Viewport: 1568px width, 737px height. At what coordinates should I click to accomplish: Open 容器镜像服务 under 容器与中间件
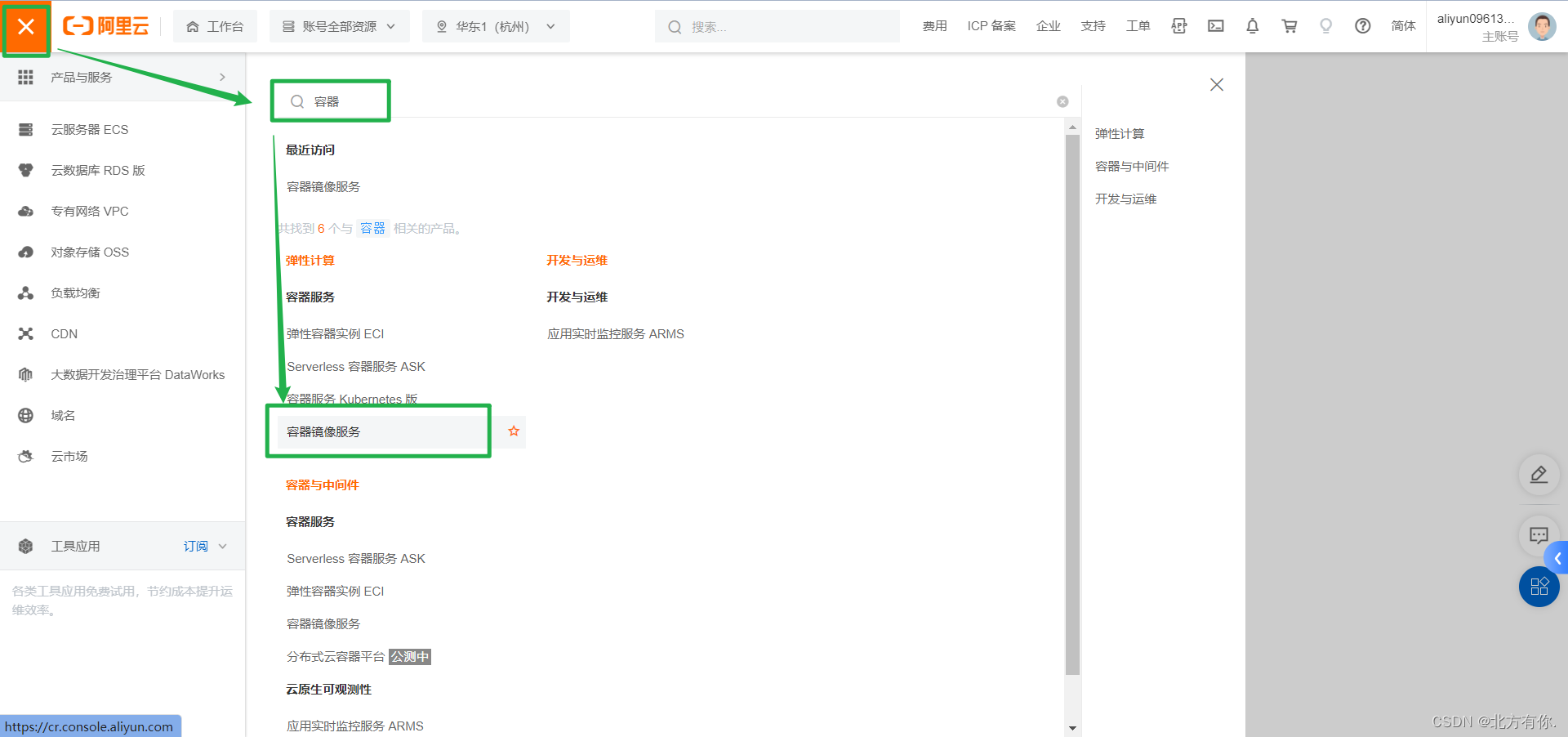pyautogui.click(x=323, y=624)
